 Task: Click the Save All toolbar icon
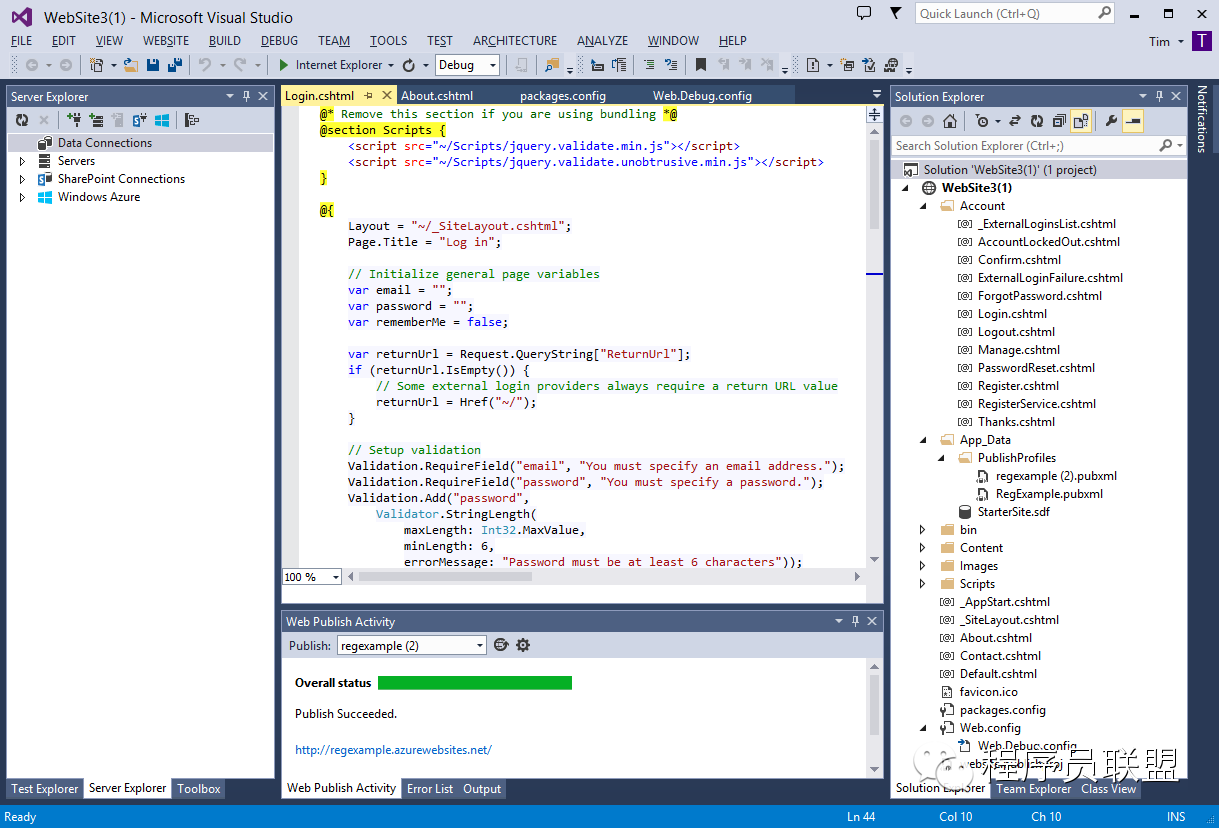[x=175, y=65]
